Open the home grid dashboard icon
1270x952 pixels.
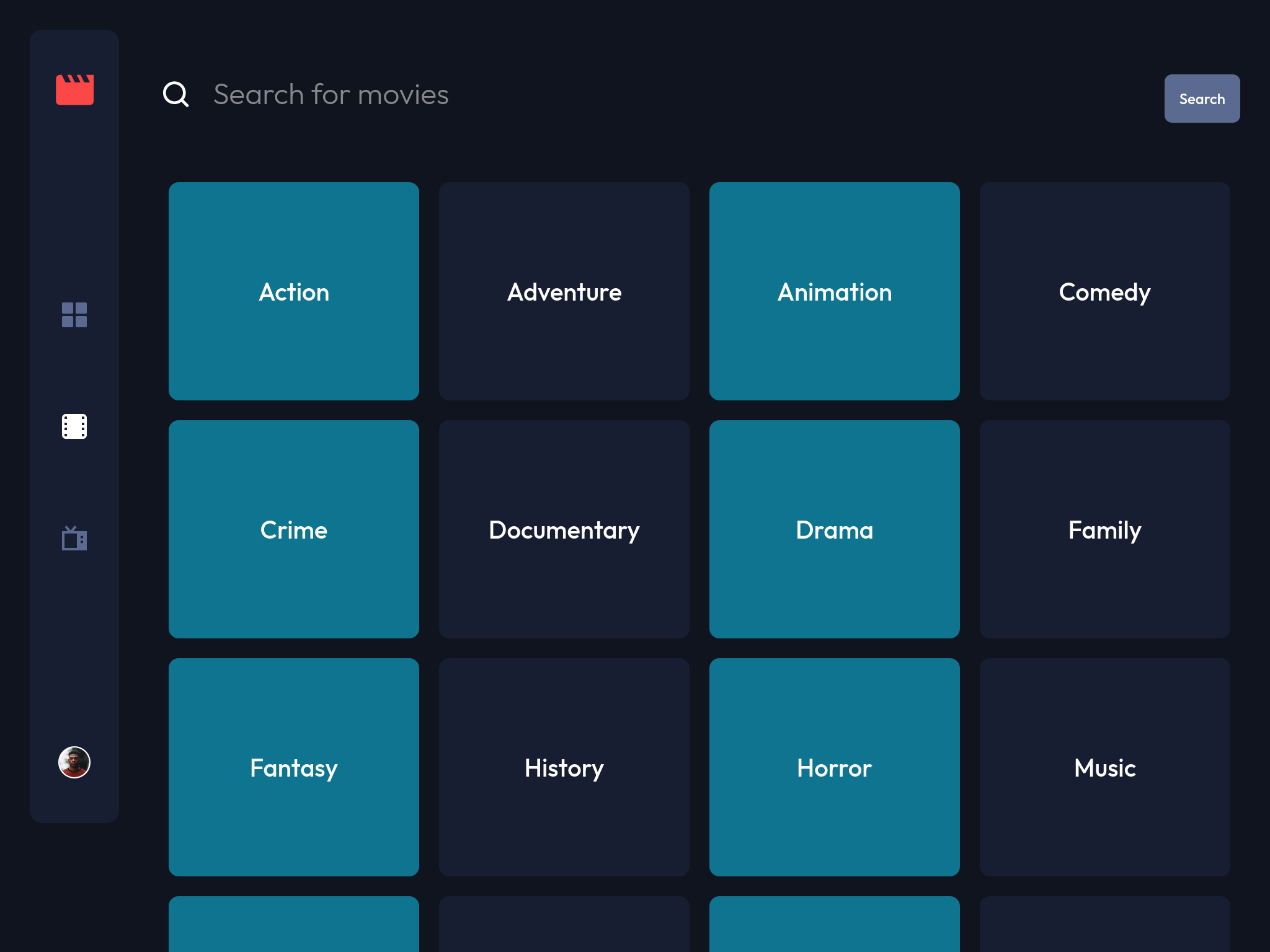74,315
